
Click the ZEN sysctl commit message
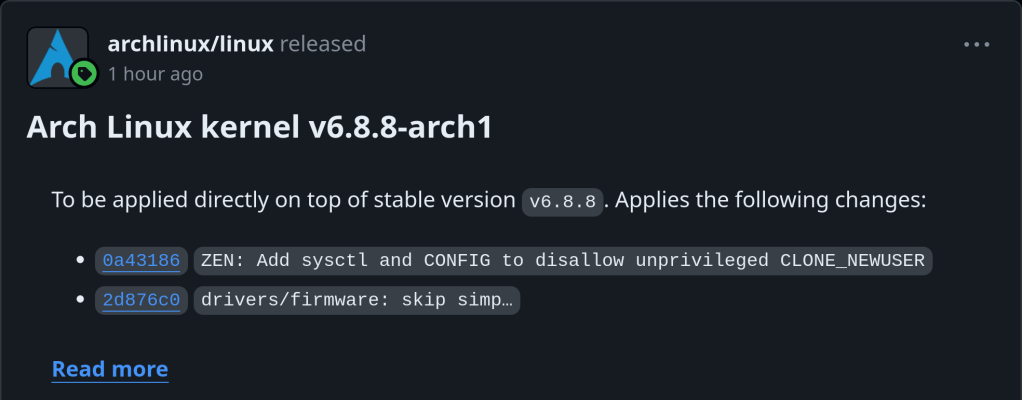(563, 261)
